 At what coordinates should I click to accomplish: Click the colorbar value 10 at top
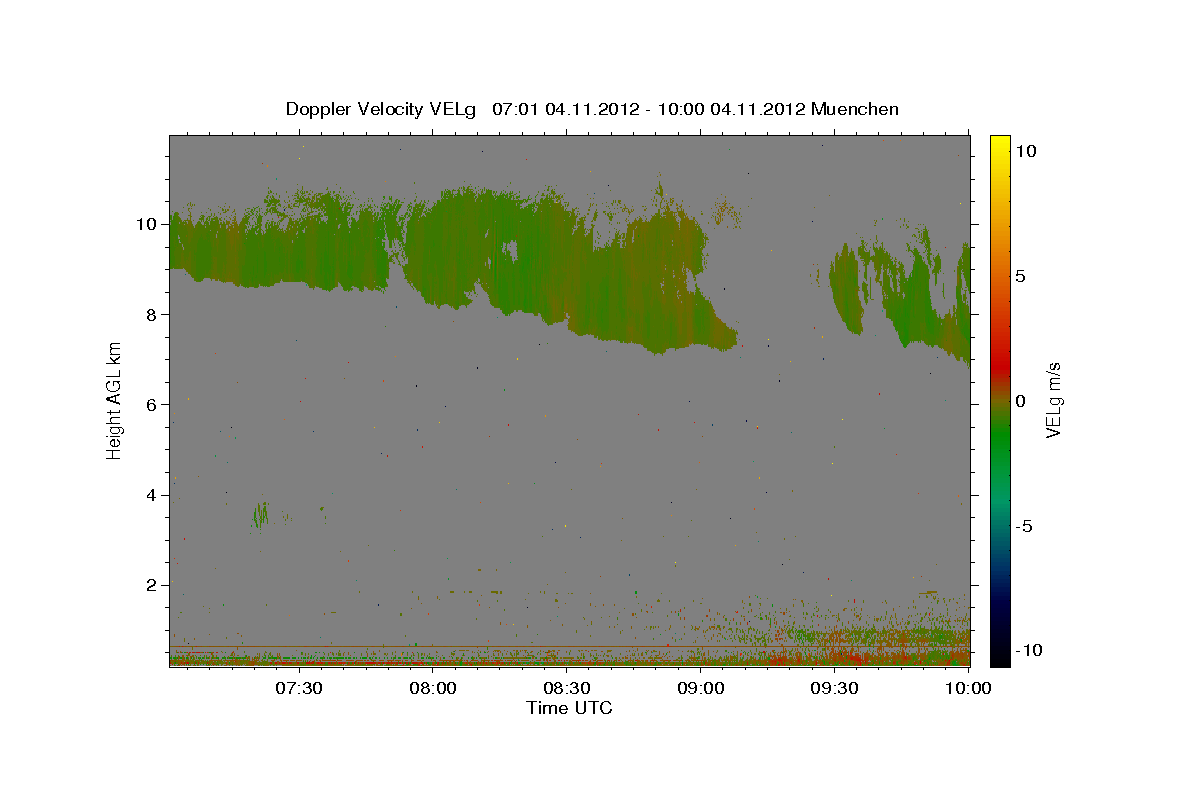pos(1026,150)
